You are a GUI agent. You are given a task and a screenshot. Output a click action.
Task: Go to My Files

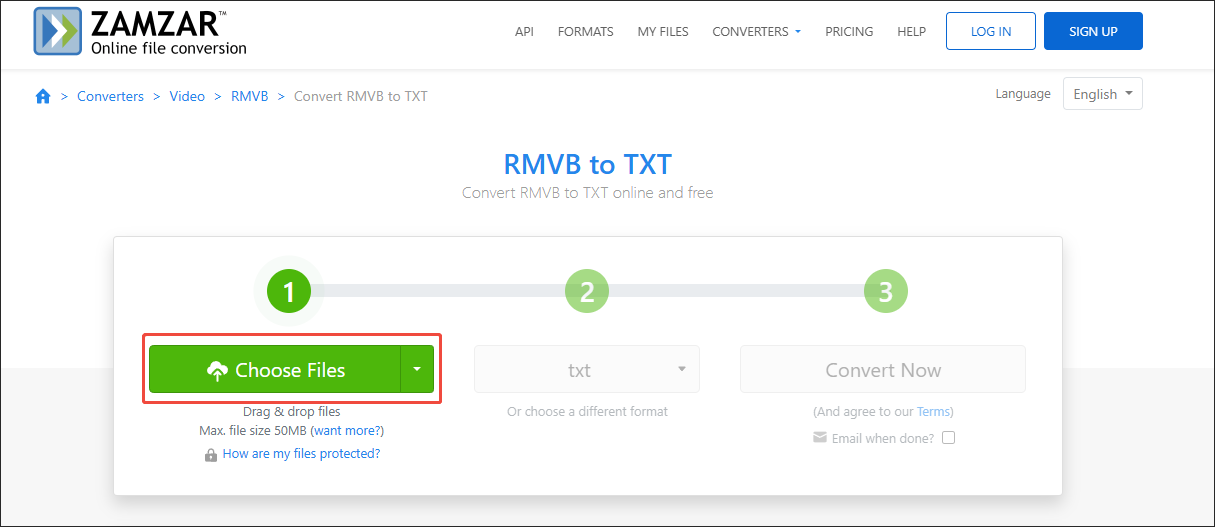coord(663,31)
